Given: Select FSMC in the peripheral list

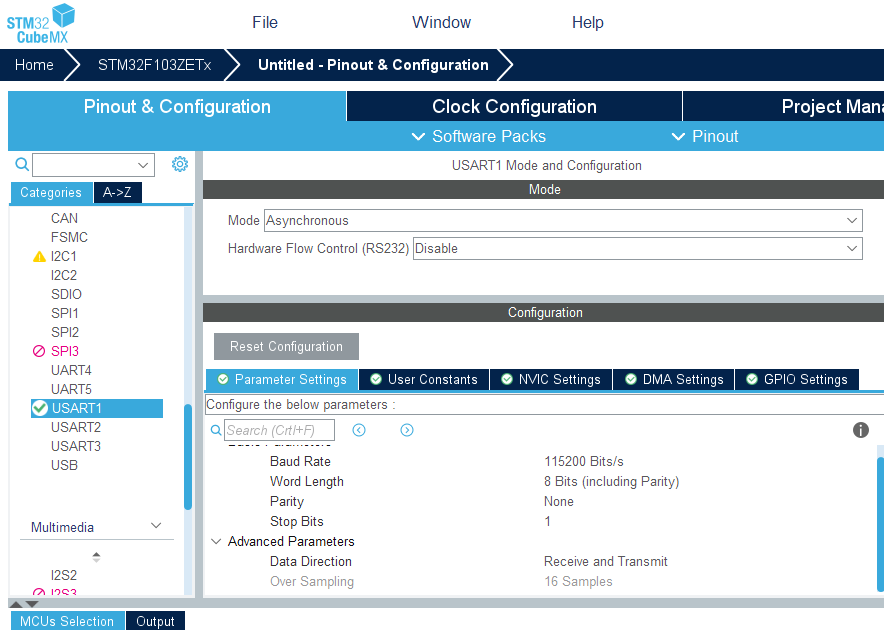Looking at the screenshot, I should 69,237.
